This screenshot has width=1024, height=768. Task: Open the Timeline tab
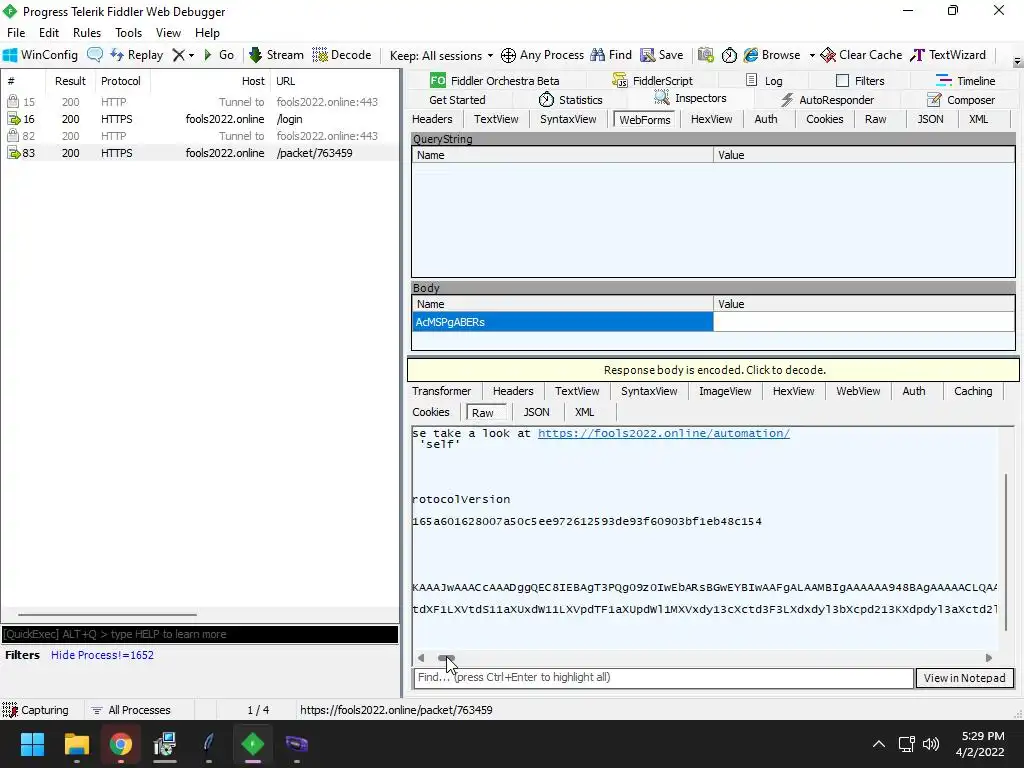coord(965,80)
